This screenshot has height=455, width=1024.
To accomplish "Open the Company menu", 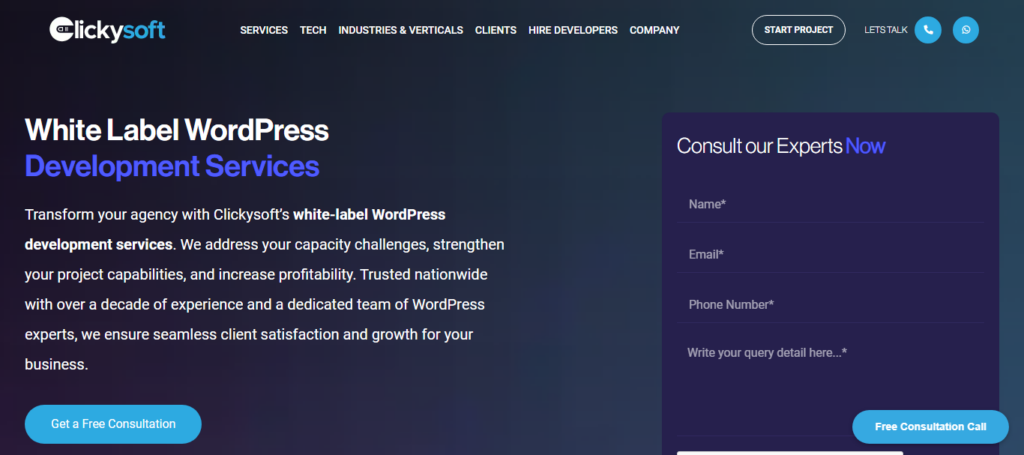I will coord(654,30).
